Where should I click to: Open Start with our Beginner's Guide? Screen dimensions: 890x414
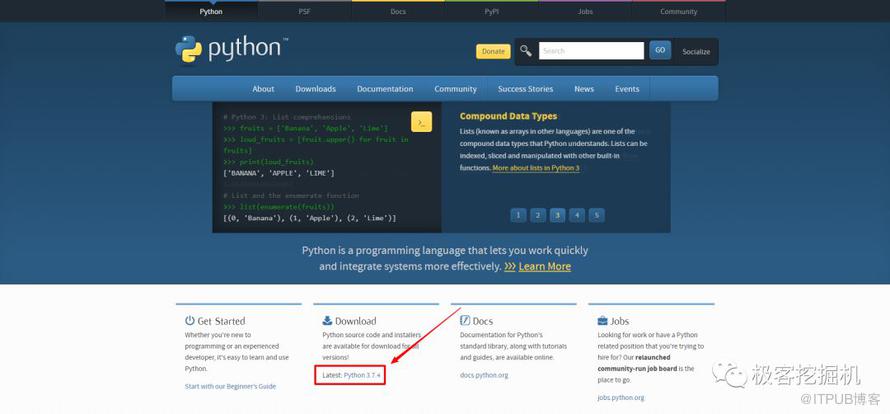pos(230,386)
